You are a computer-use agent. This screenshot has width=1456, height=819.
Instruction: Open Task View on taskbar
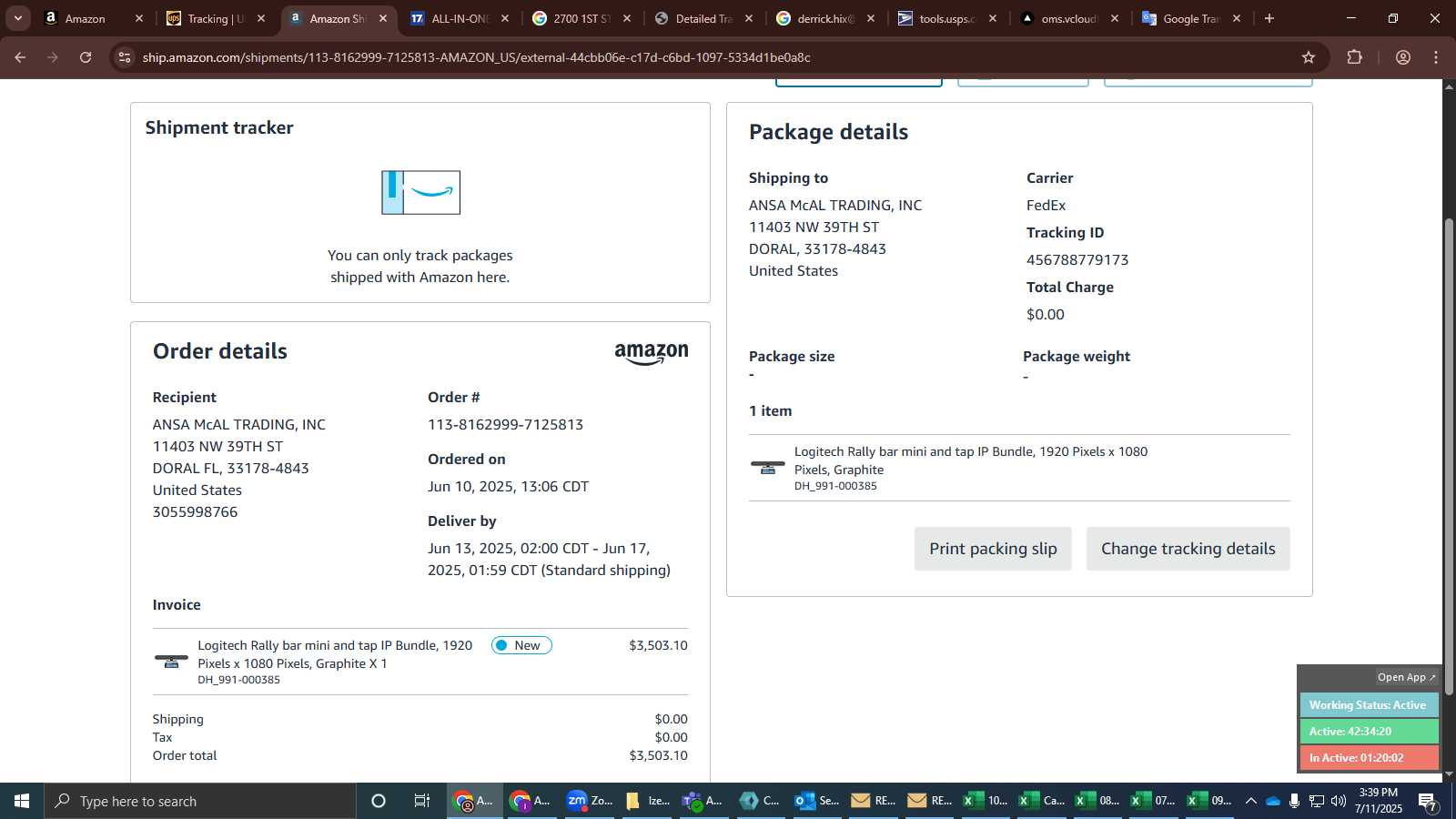(x=422, y=801)
